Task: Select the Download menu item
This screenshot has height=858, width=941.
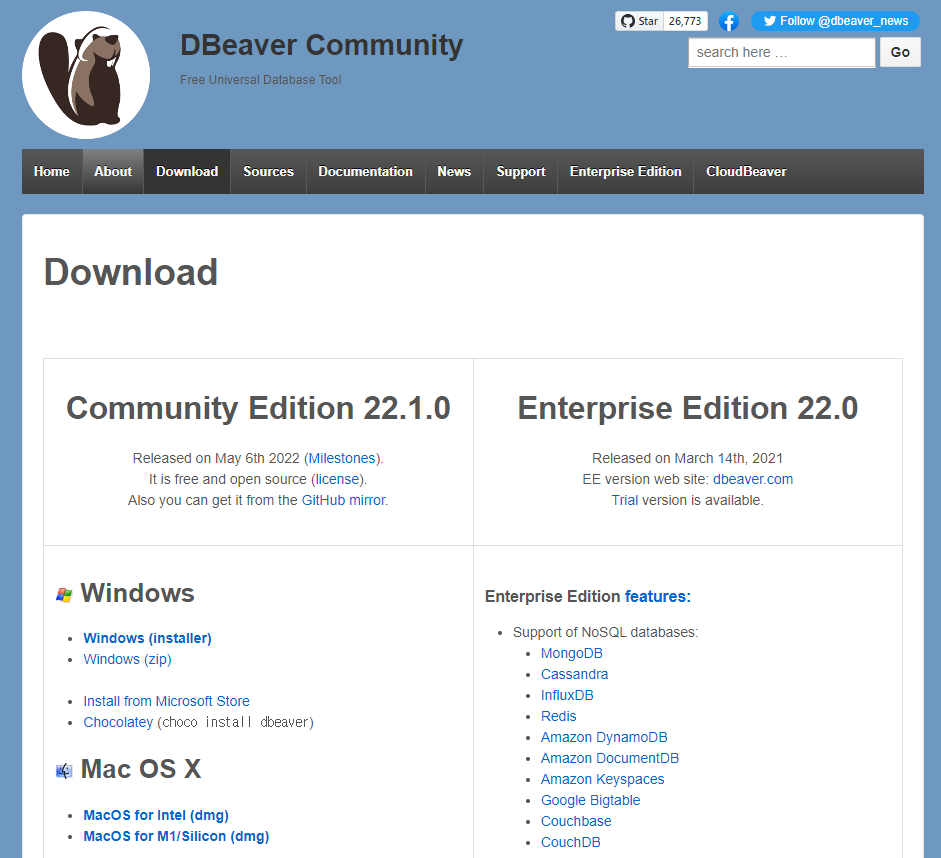Action: pos(187,172)
